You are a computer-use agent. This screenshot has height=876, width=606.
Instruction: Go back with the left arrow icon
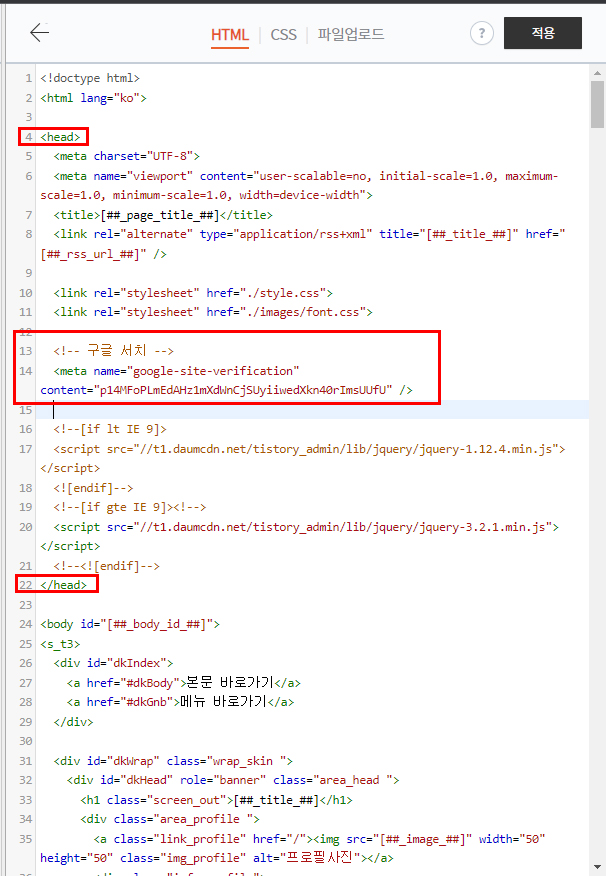point(40,32)
